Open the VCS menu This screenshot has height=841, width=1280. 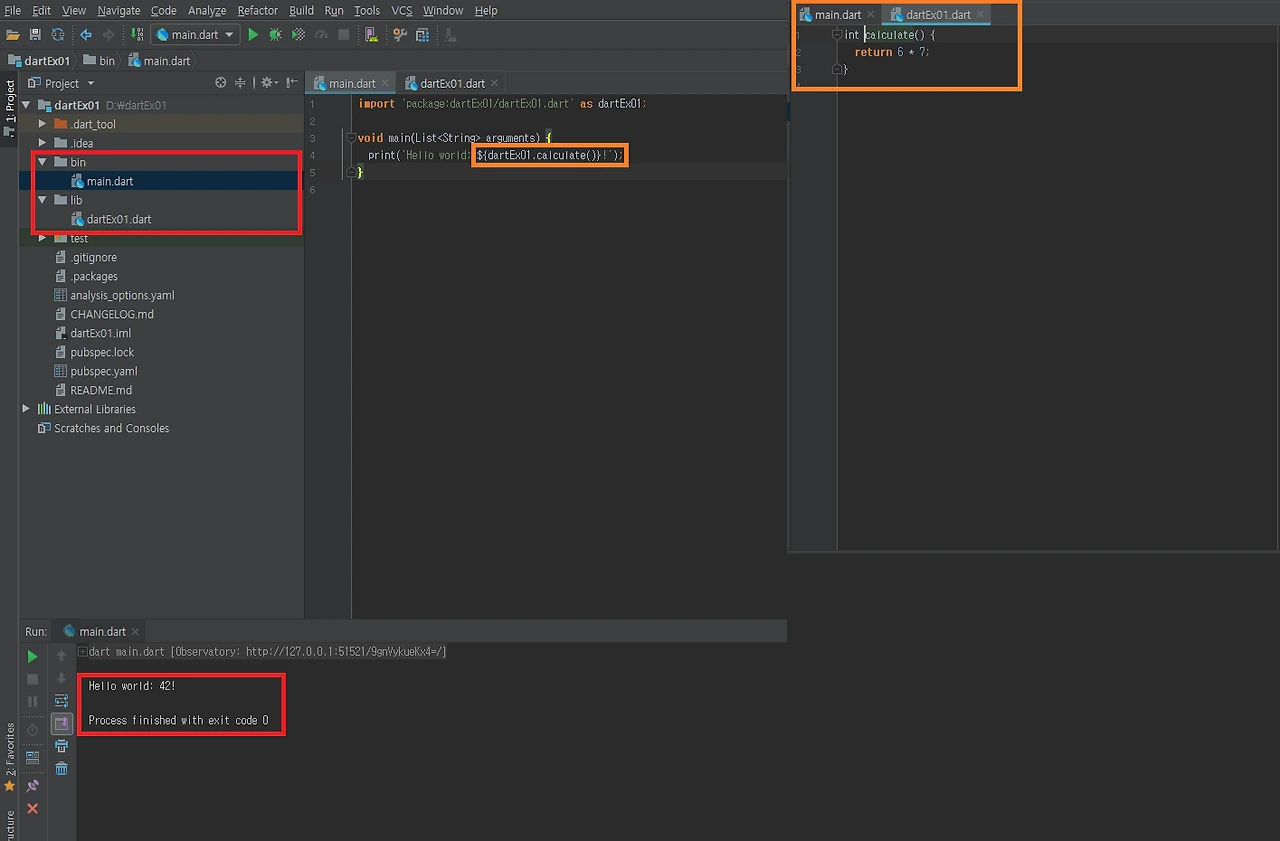pos(402,10)
